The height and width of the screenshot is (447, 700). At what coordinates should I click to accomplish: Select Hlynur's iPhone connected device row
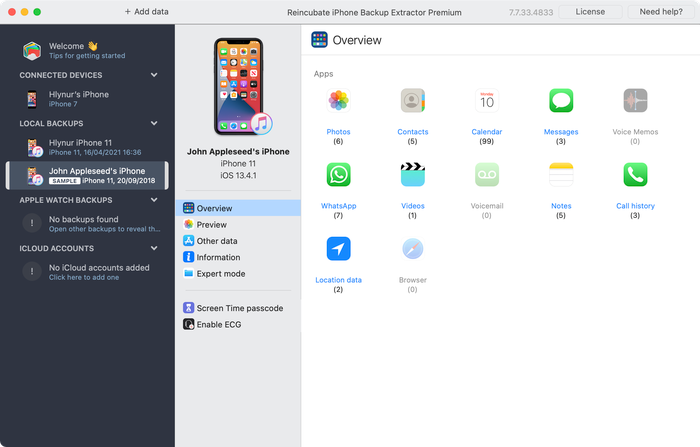tap(87, 99)
